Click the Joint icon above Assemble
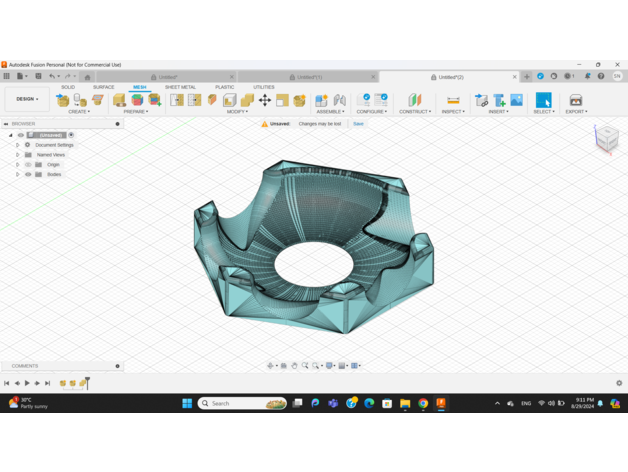 339,100
